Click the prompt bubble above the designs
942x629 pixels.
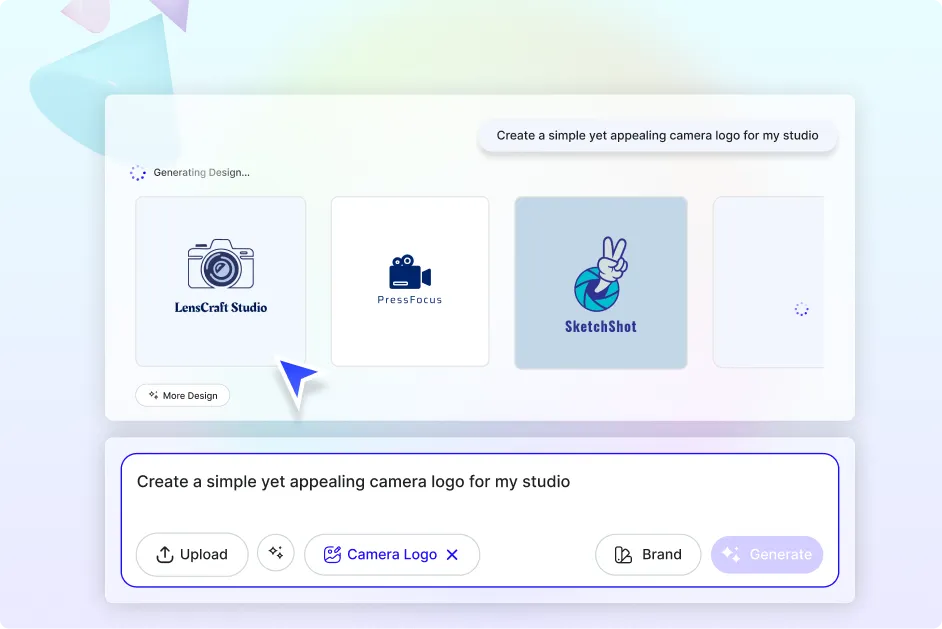tap(657, 136)
